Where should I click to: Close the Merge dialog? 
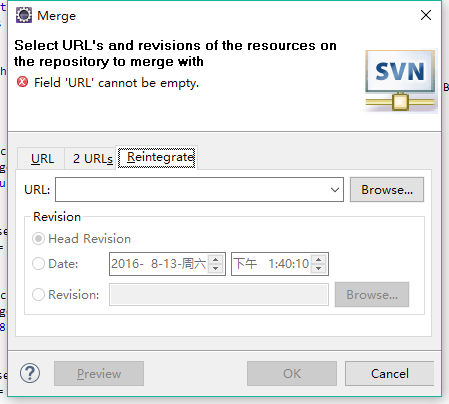[x=426, y=15]
